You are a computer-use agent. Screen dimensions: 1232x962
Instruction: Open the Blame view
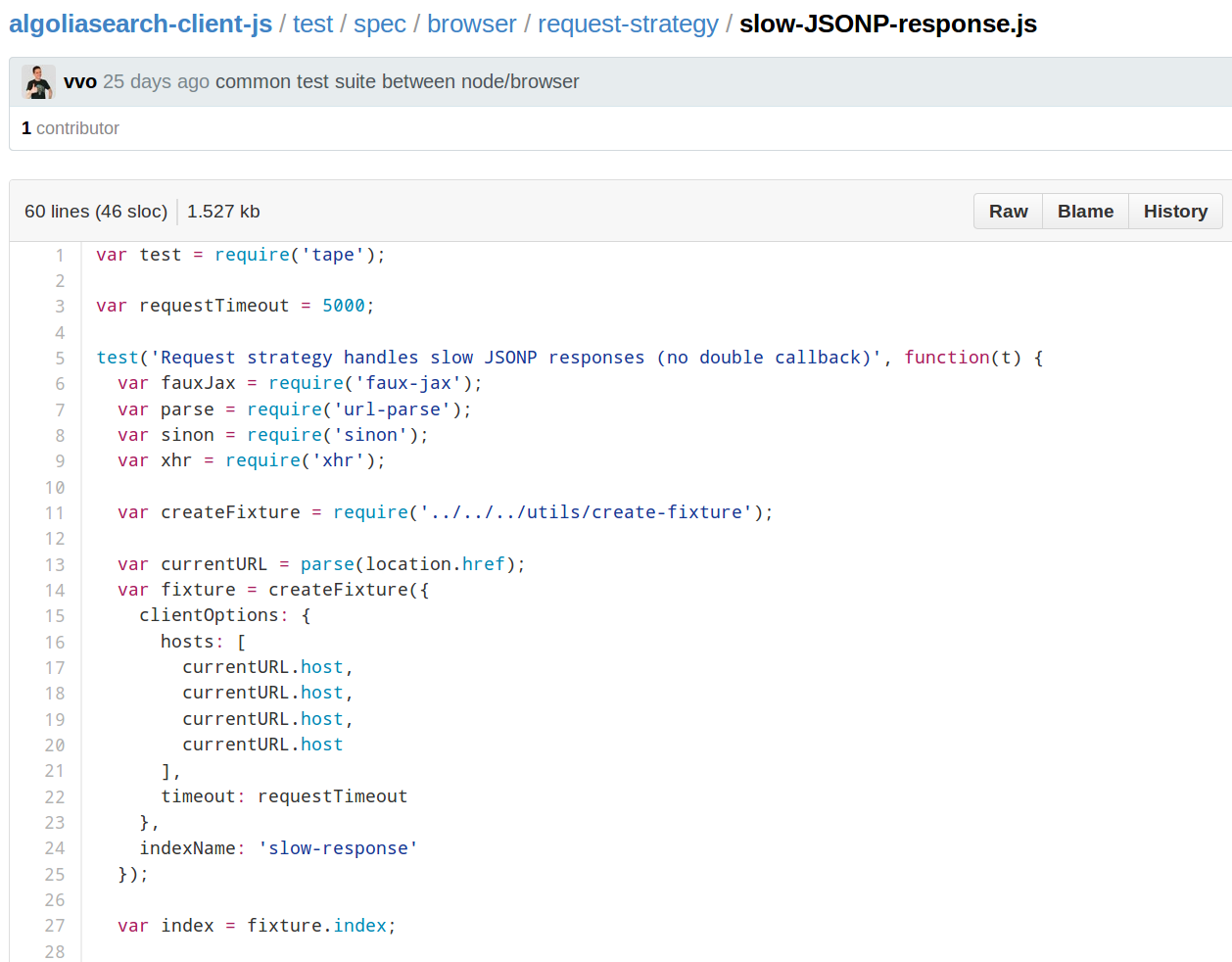pos(1085,212)
